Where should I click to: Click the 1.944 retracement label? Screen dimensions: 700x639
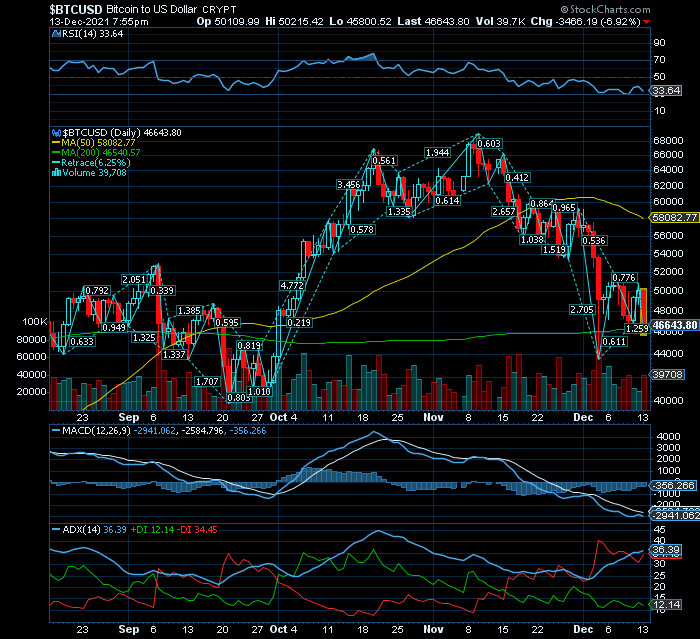[438, 152]
